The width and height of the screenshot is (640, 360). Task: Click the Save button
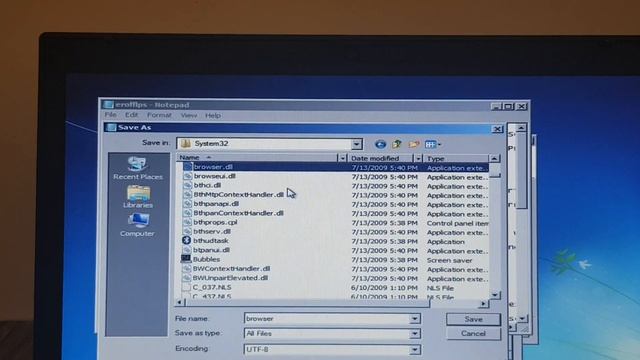point(473,319)
